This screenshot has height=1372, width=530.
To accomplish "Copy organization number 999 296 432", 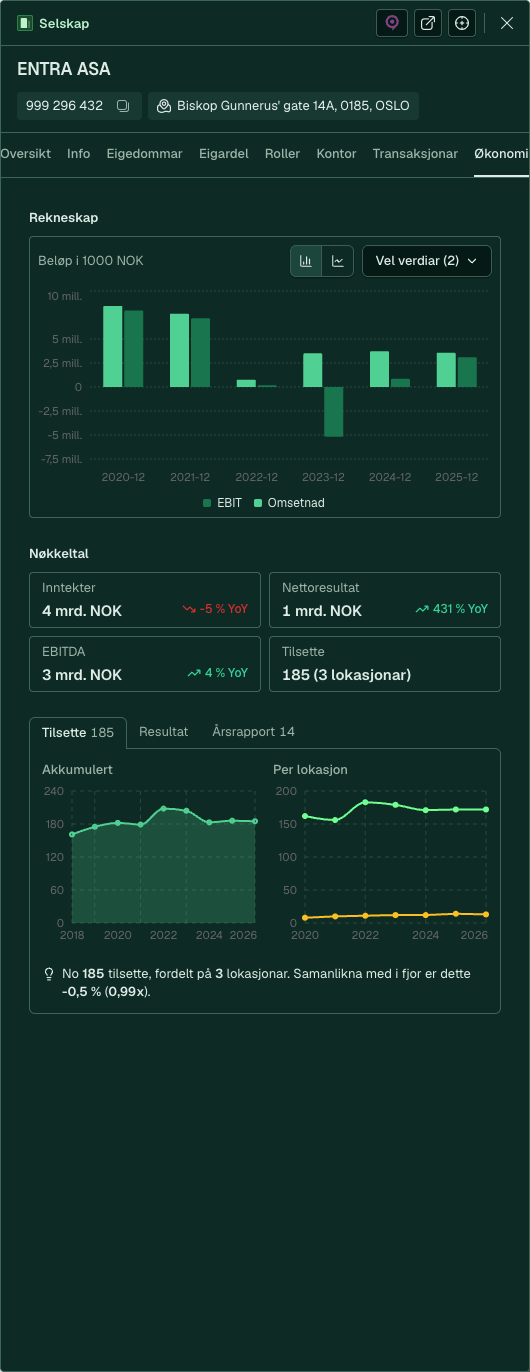I will [x=123, y=106].
